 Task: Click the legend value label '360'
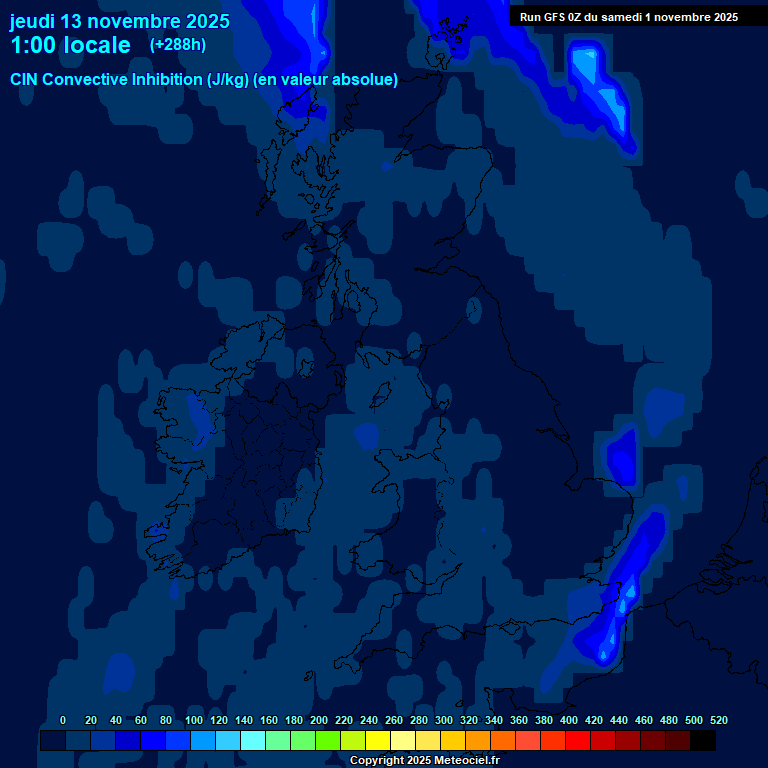[x=519, y=720]
